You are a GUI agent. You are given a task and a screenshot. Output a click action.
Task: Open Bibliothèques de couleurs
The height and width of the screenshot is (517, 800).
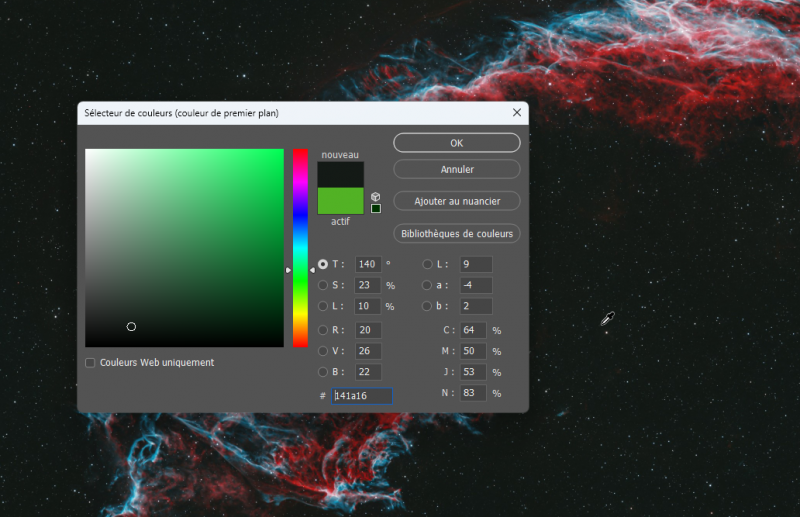(457, 234)
